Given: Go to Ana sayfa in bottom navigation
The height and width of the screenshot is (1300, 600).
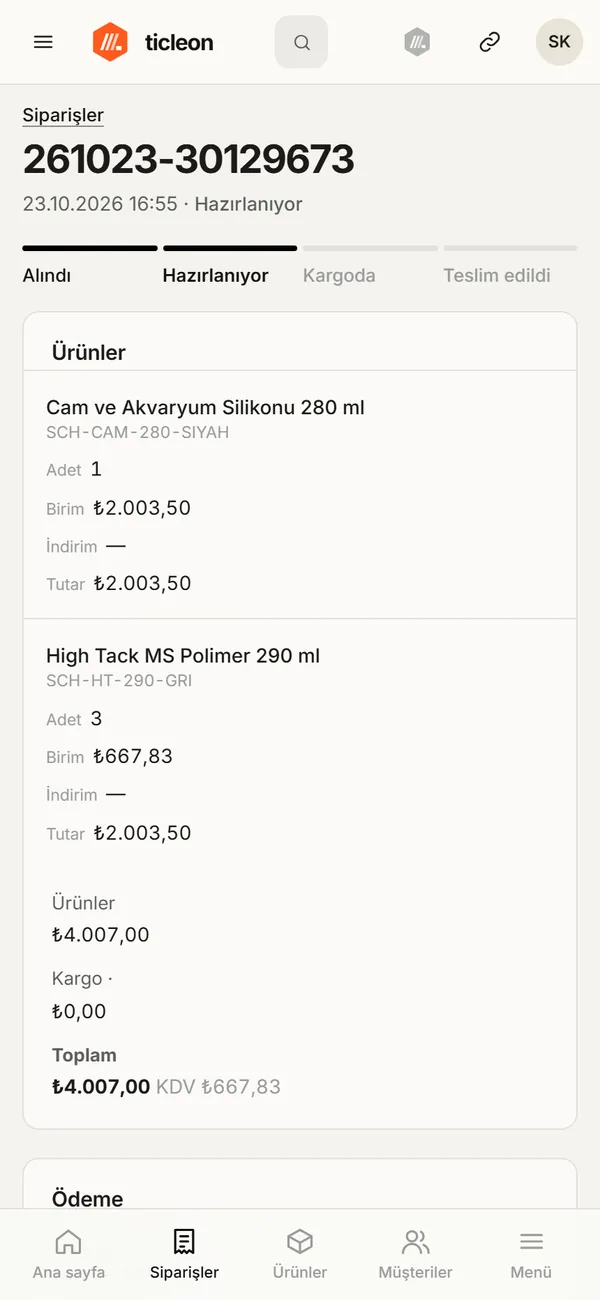Looking at the screenshot, I should [69, 1254].
